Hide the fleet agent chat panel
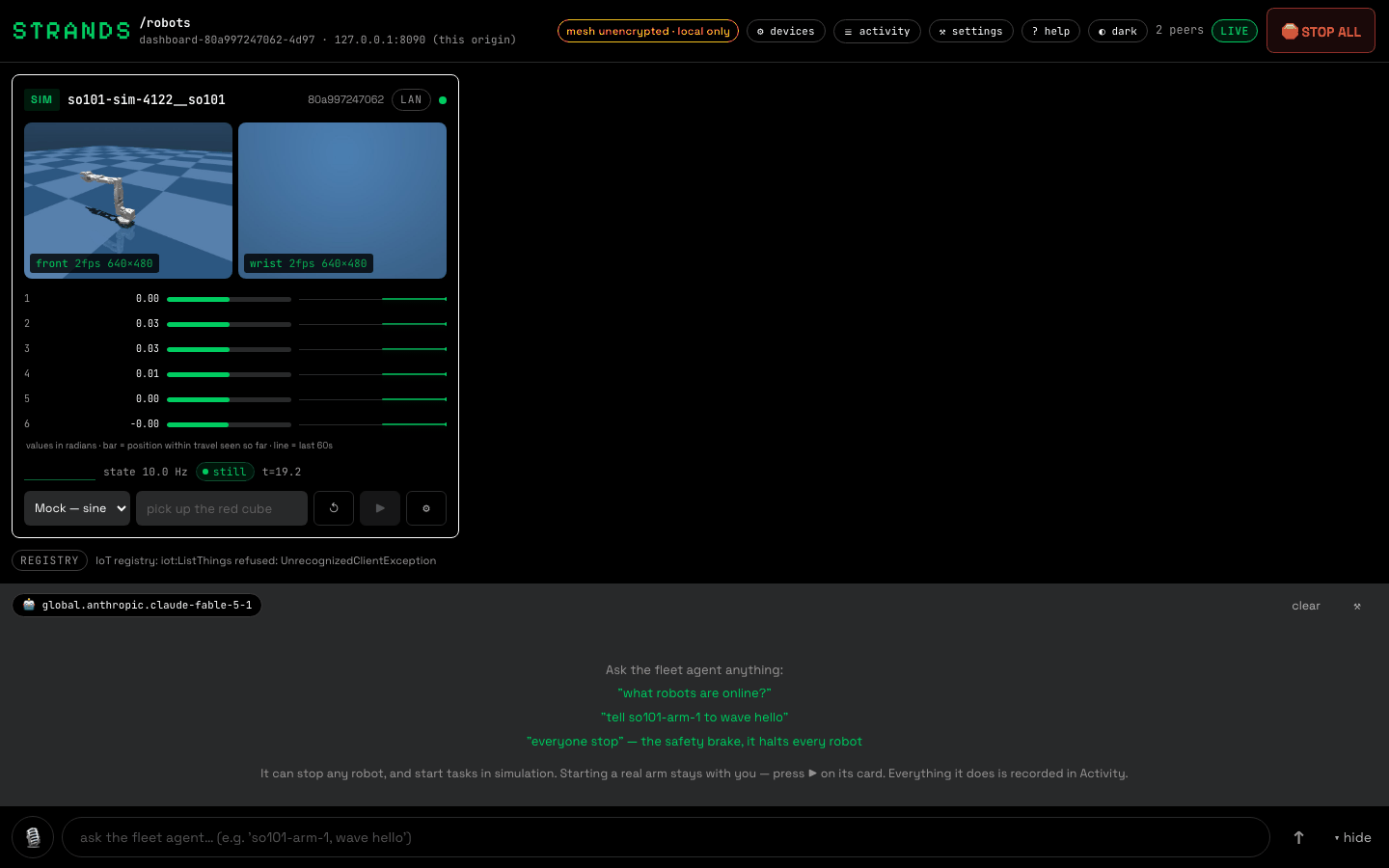 [1352, 837]
